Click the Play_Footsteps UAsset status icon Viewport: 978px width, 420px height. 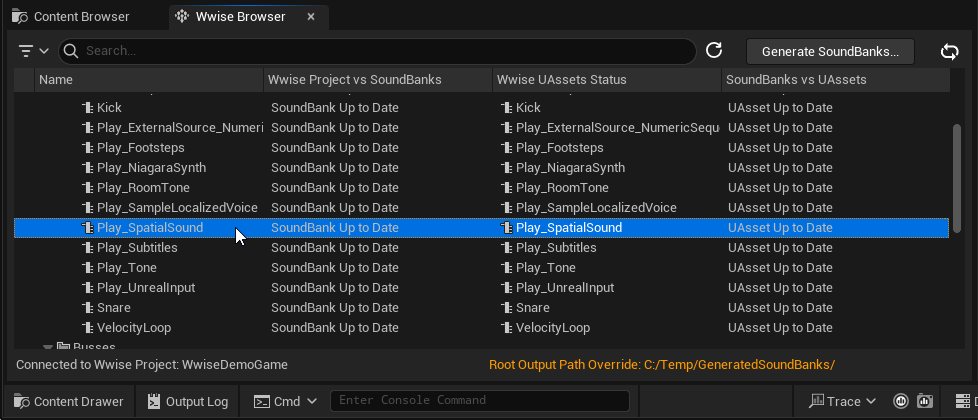[507, 148]
